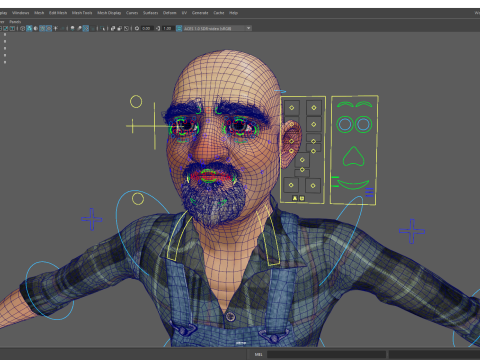
Task: Select the blue plus control at right
Action: point(412,231)
